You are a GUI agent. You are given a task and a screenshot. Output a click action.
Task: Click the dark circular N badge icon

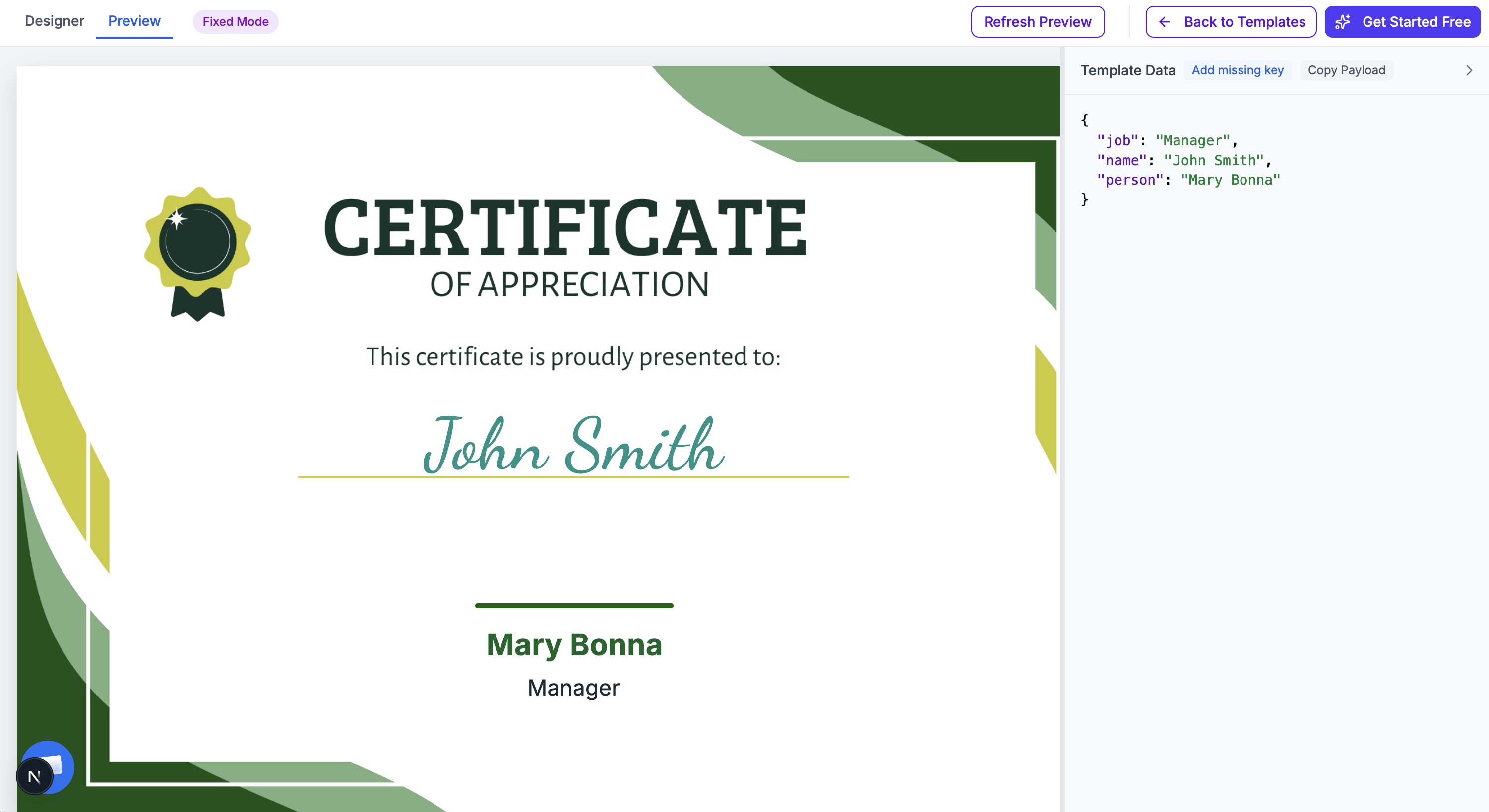coord(35,777)
